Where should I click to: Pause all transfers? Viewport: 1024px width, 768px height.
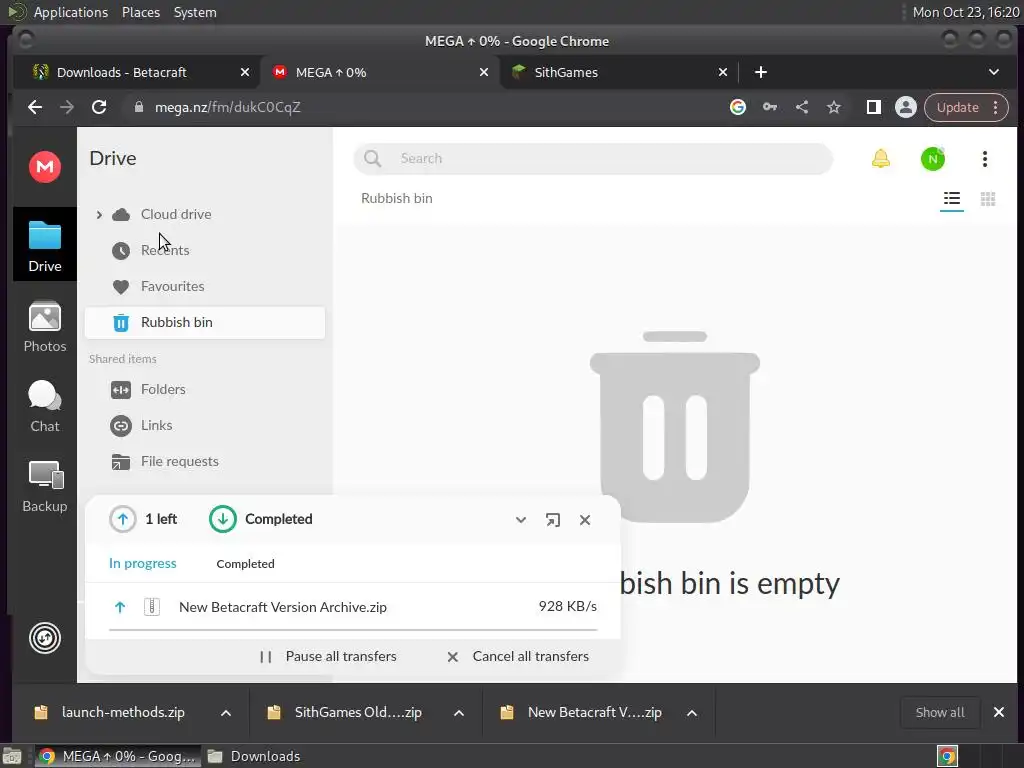pyautogui.click(x=328, y=656)
